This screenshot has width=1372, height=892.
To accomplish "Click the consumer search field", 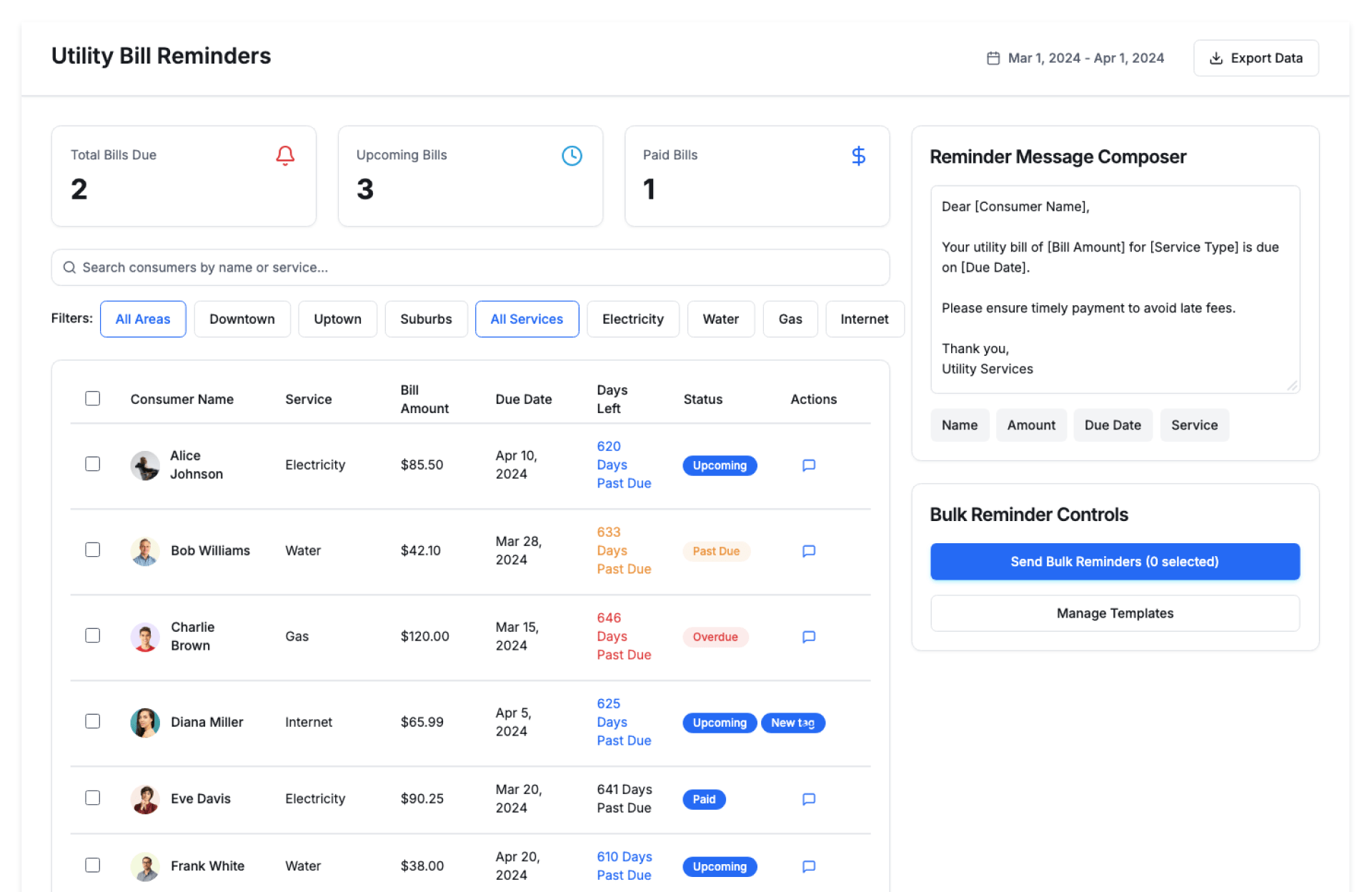I will 470,267.
